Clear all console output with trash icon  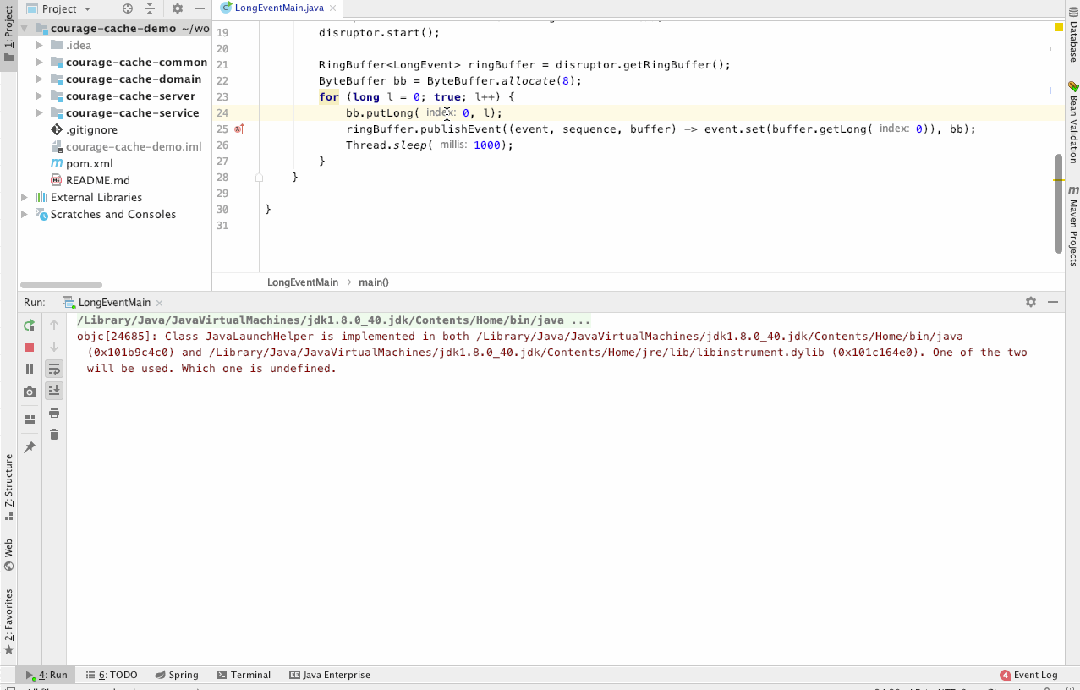click(54, 435)
